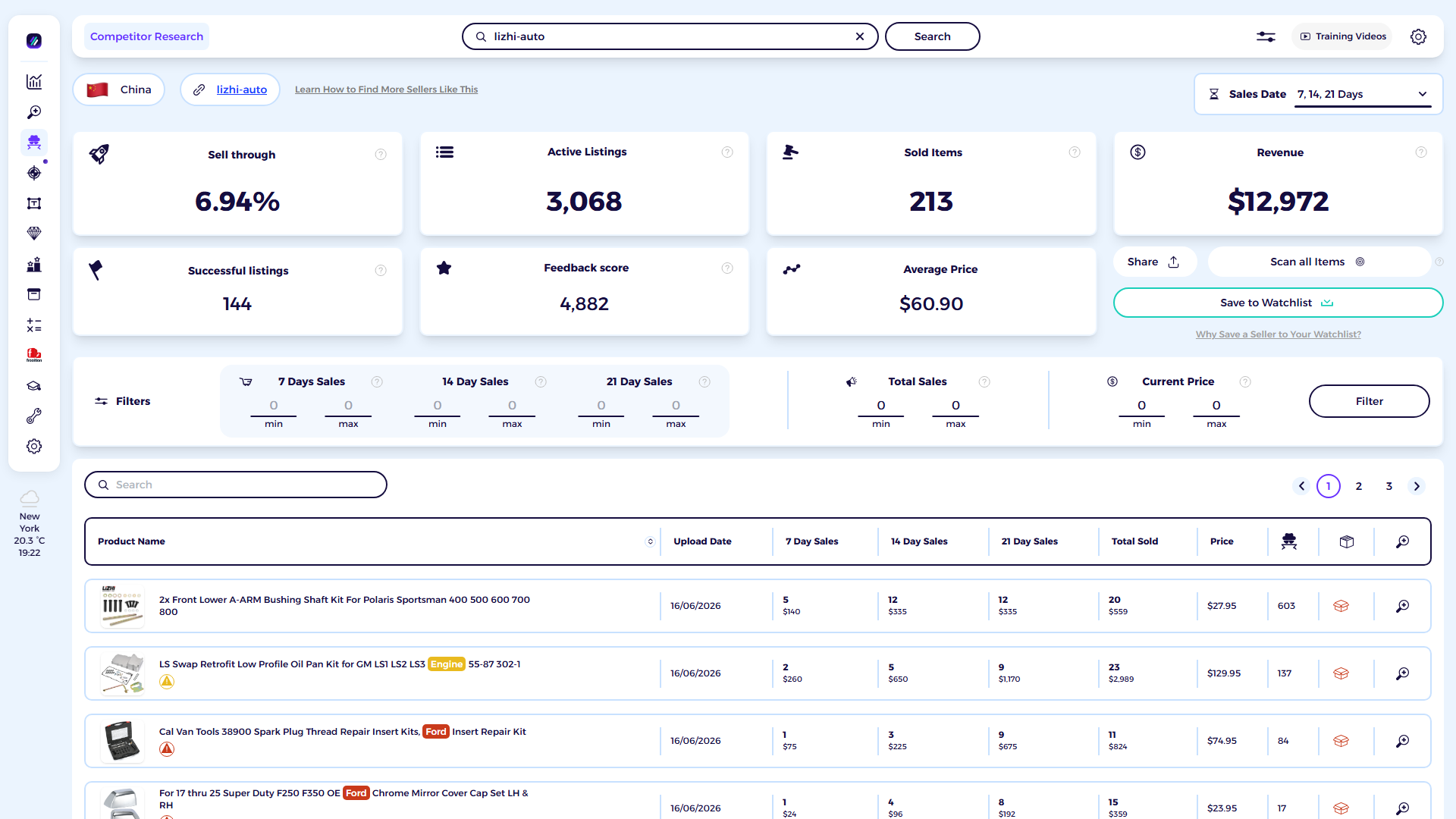Click Revenue help question mark icon
Image resolution: width=1456 pixels, height=819 pixels.
pyautogui.click(x=1421, y=152)
